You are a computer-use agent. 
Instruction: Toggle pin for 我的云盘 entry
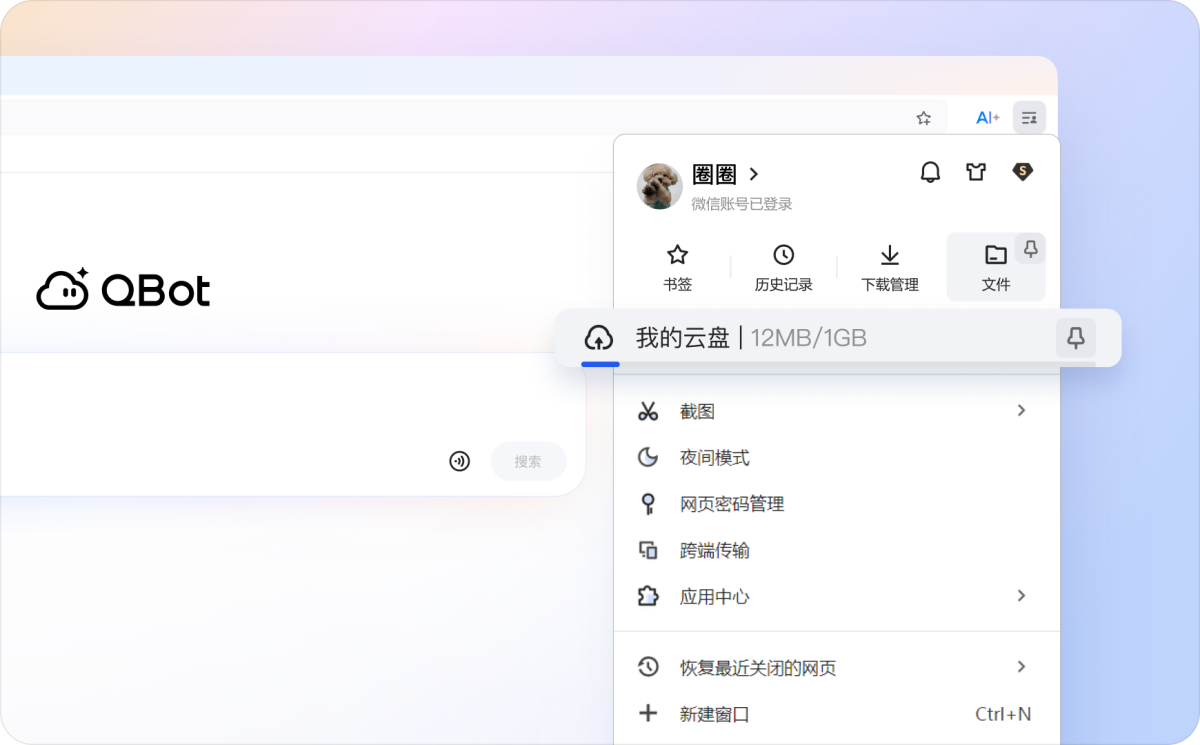click(x=1076, y=339)
